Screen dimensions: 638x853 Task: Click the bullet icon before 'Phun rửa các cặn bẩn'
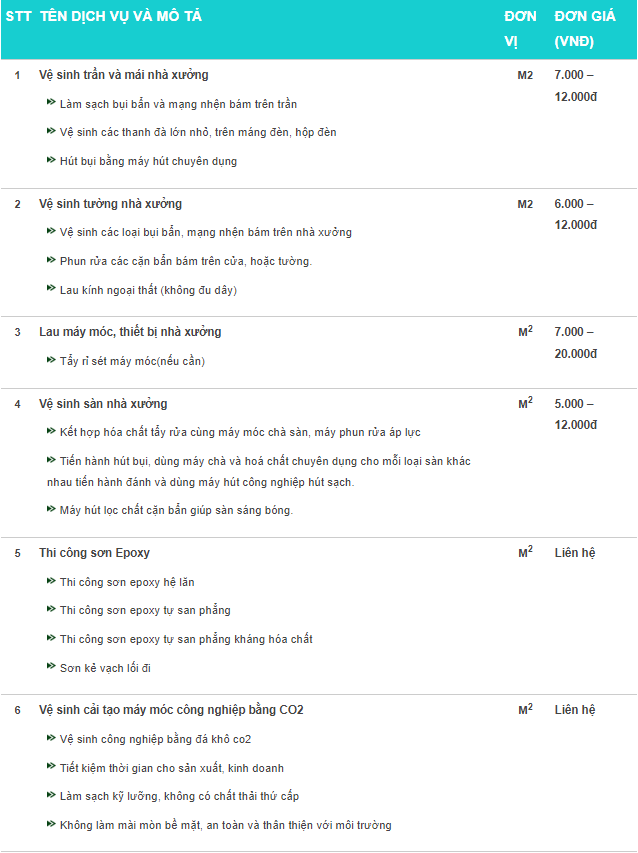(x=51, y=260)
